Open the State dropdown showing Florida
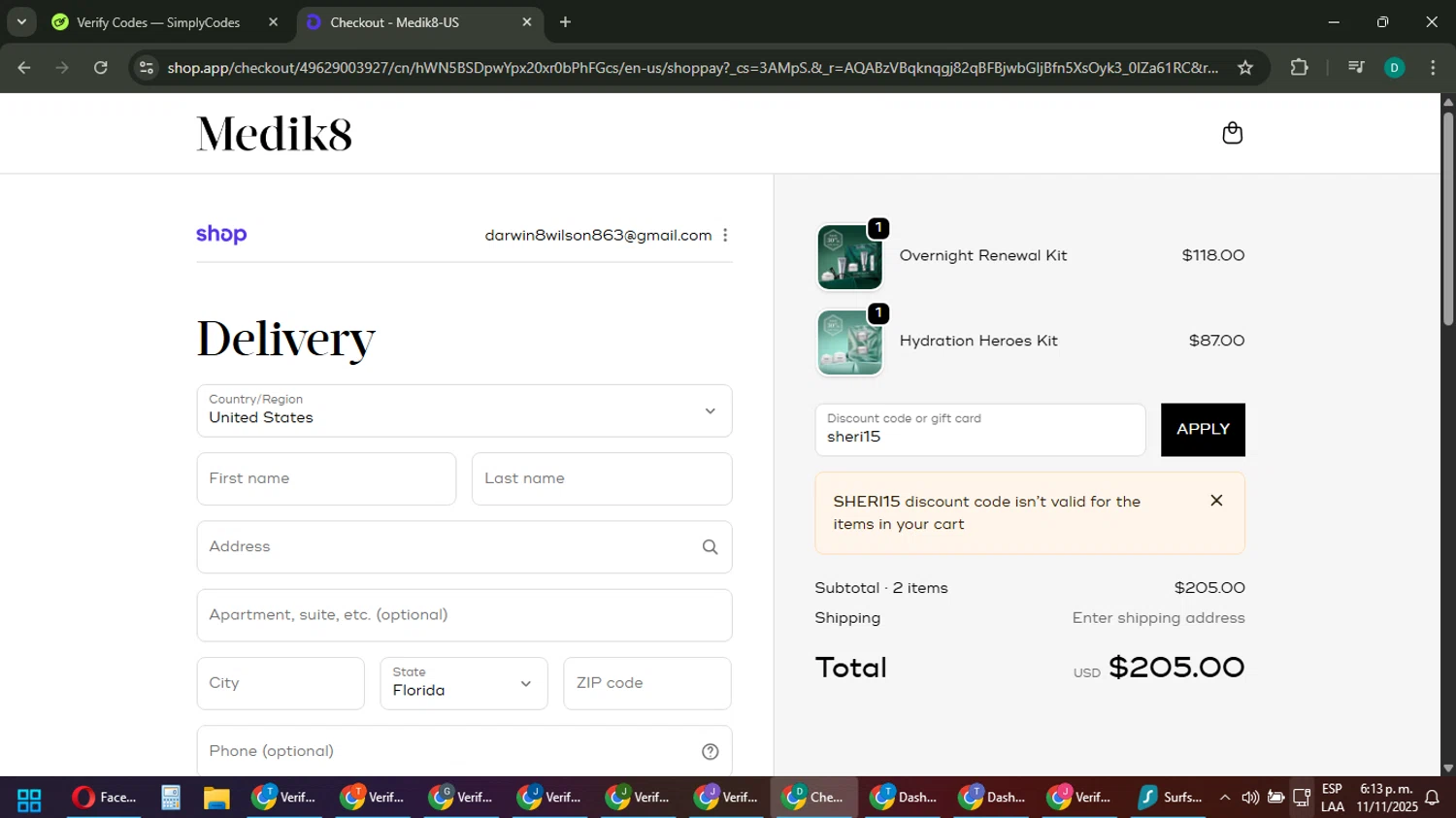The image size is (1456, 818). [463, 683]
